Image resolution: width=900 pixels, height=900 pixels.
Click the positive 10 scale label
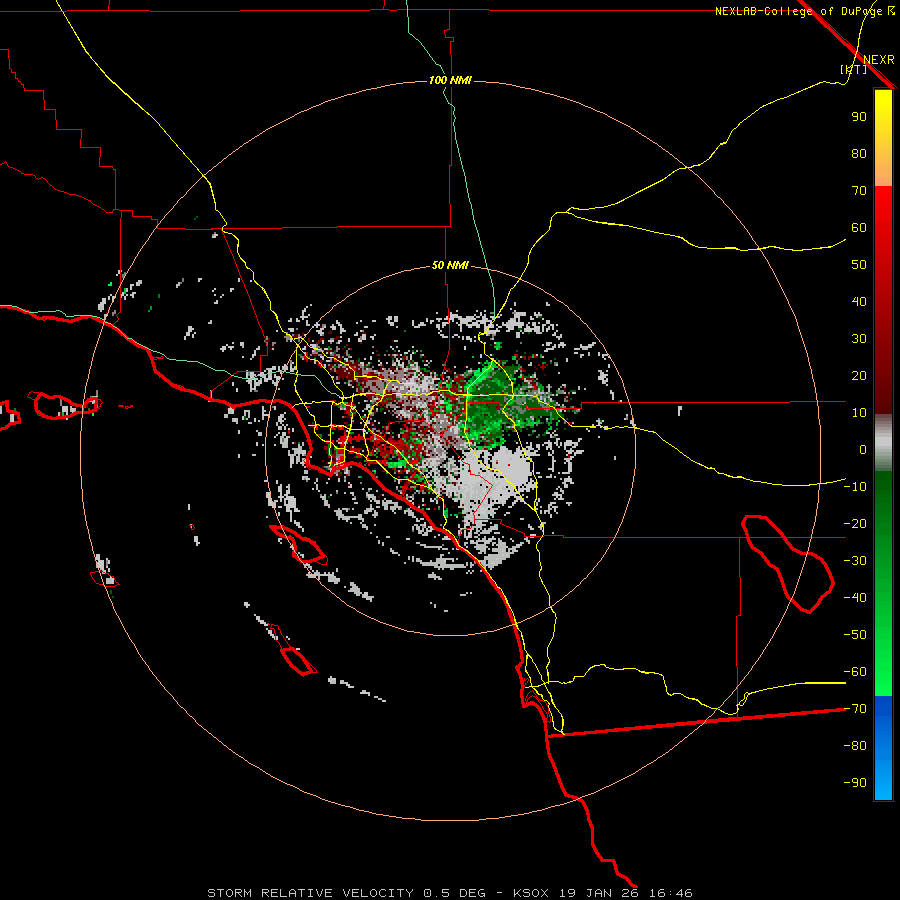click(859, 413)
